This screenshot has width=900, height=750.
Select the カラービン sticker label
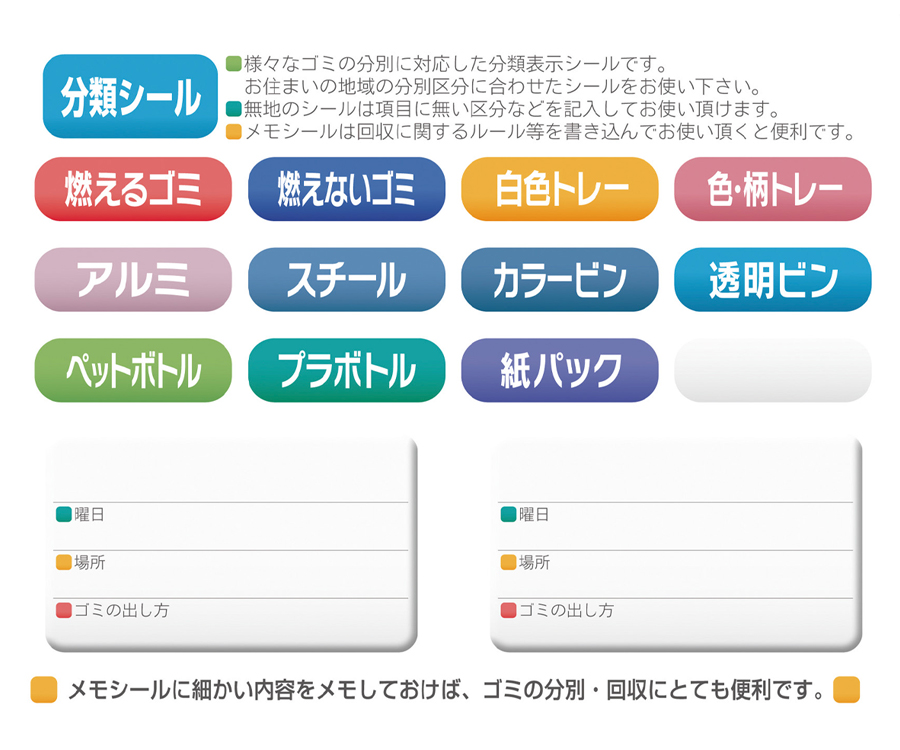tap(560, 280)
